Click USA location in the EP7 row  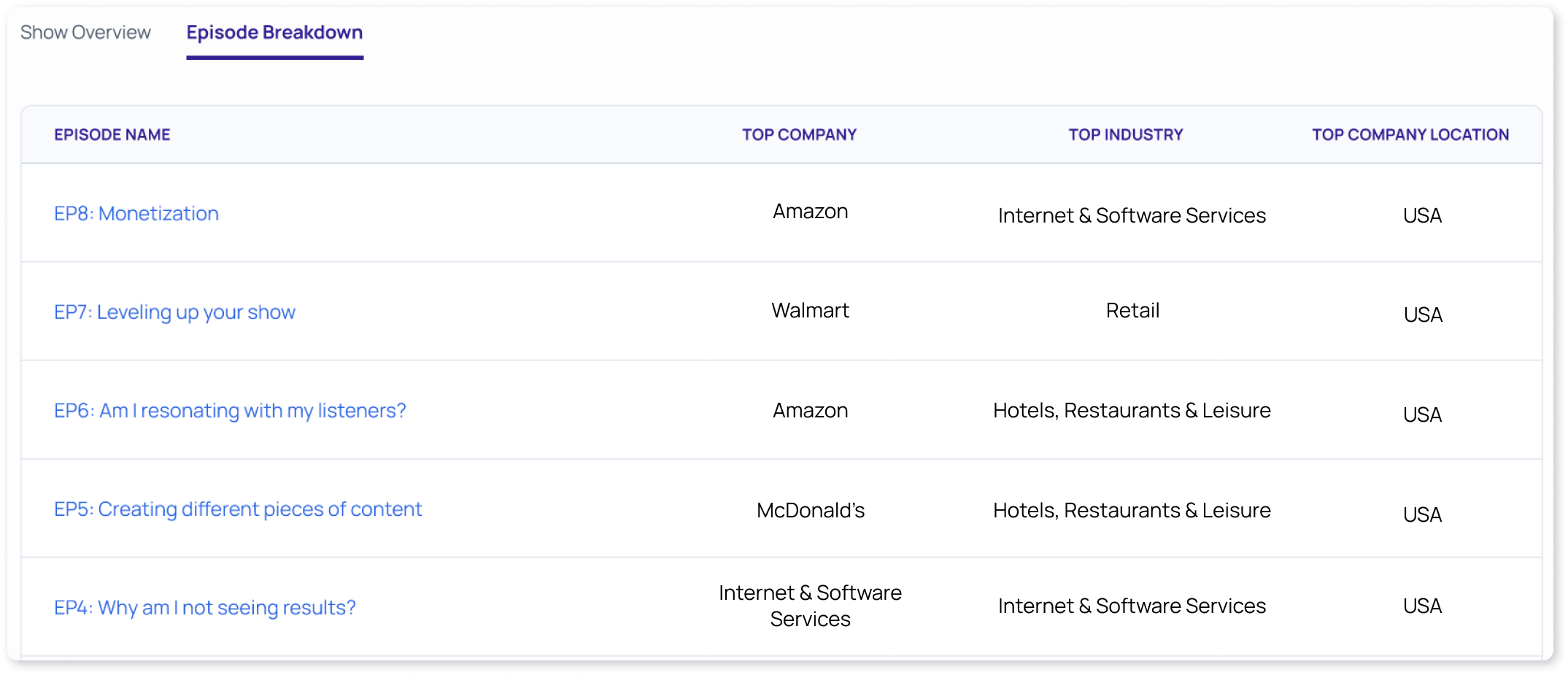coord(1422,315)
